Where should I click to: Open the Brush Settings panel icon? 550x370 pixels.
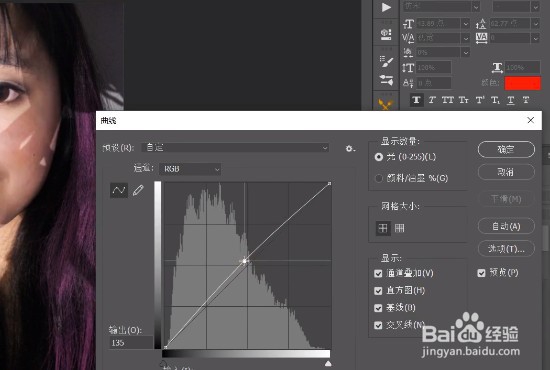tap(386, 62)
